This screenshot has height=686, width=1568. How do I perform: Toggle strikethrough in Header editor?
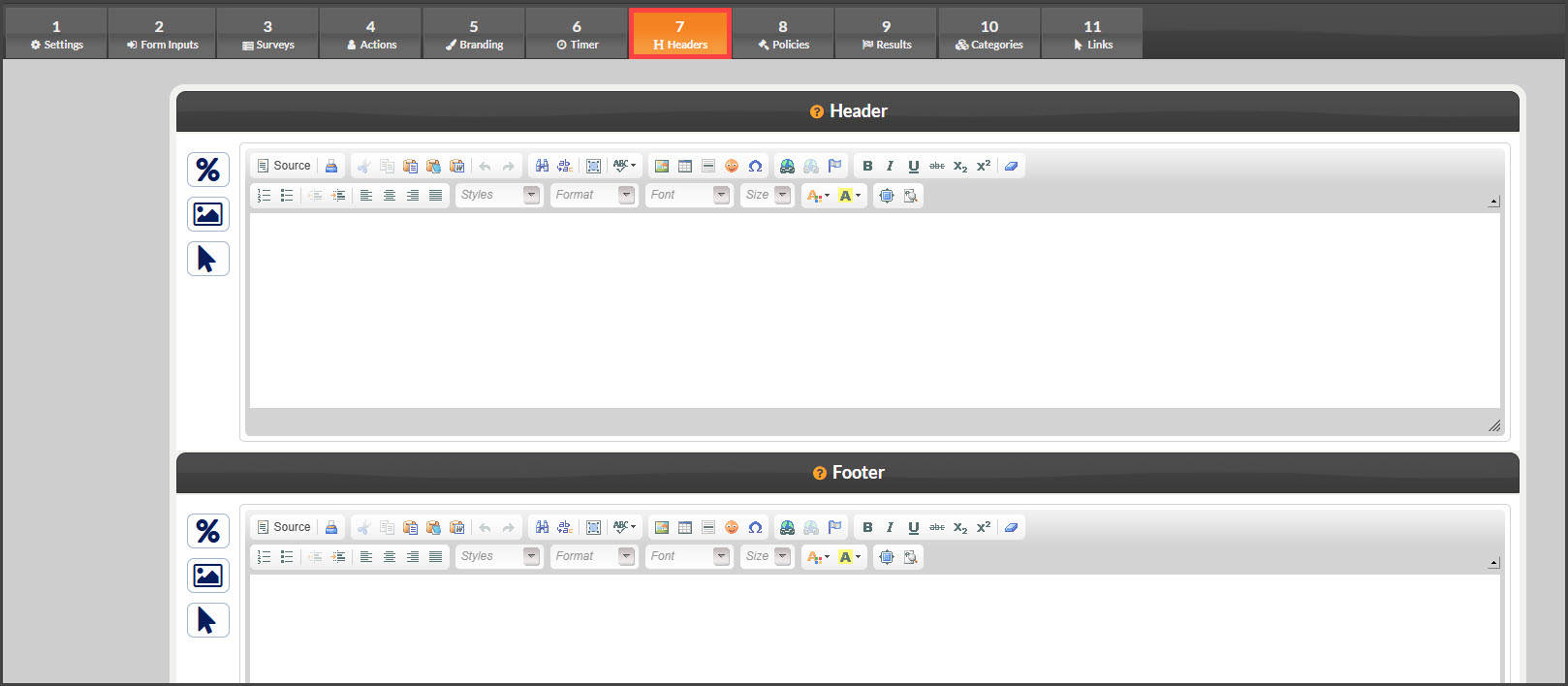(x=936, y=166)
